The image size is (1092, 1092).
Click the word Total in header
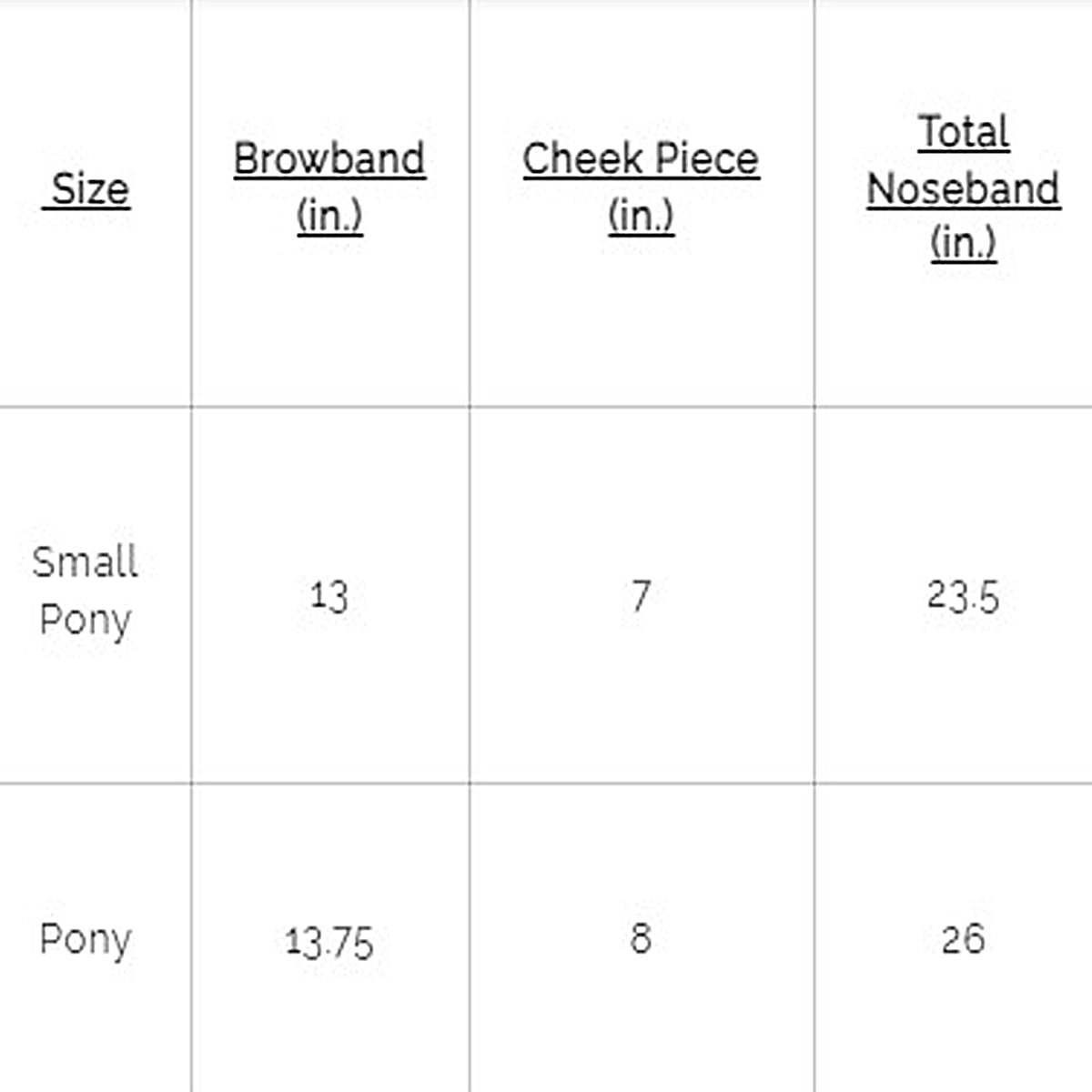[x=963, y=132]
